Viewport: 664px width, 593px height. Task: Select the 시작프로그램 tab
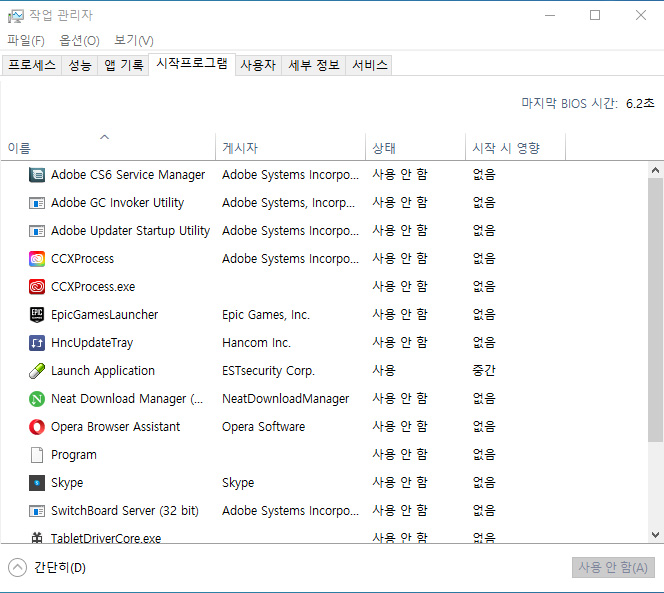[192, 64]
